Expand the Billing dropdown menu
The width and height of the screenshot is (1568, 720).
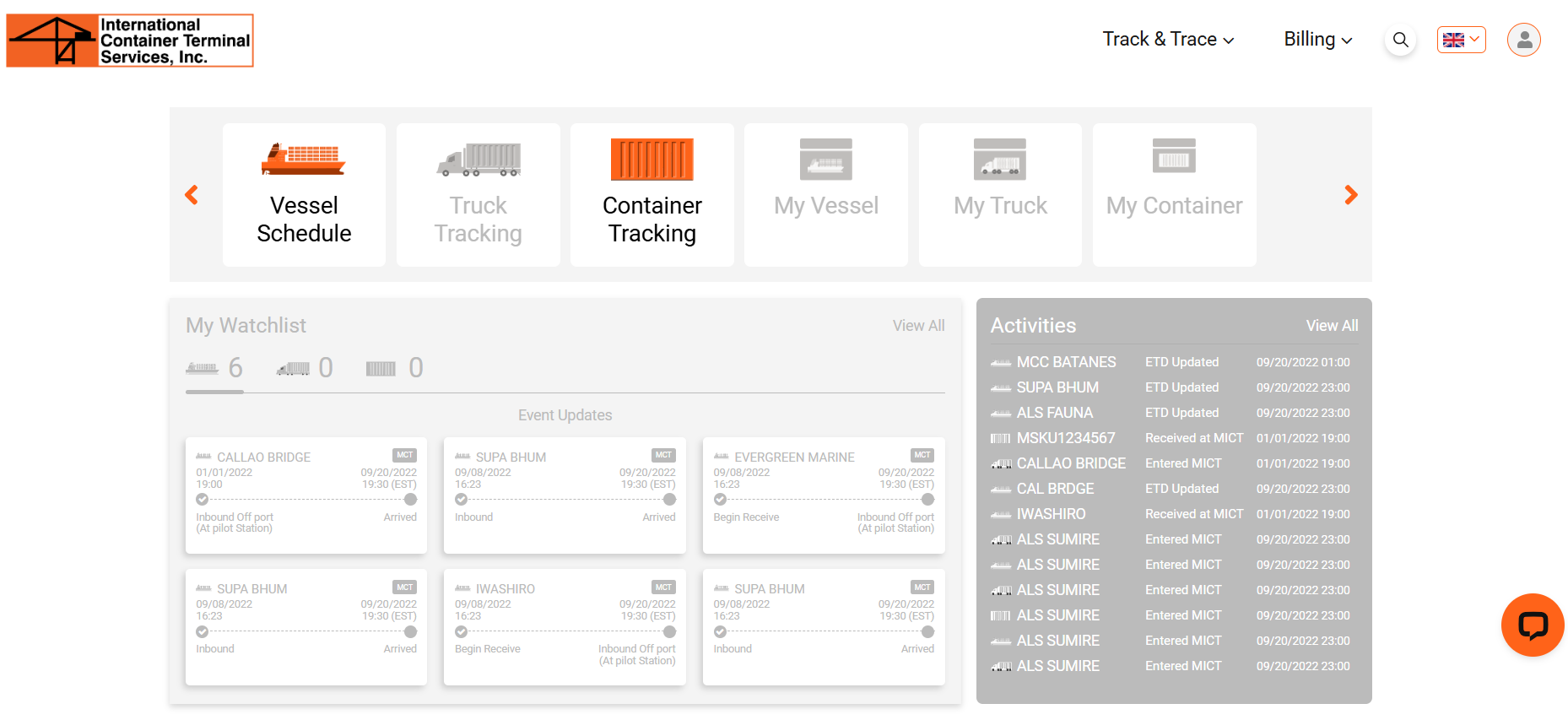(1317, 40)
